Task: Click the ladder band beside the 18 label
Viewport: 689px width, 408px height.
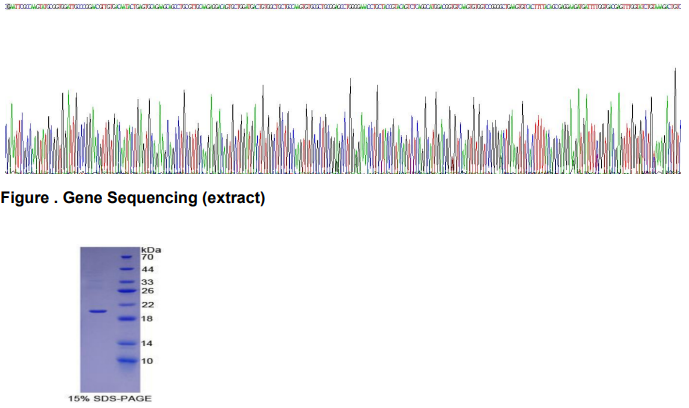Action: [x=125, y=318]
